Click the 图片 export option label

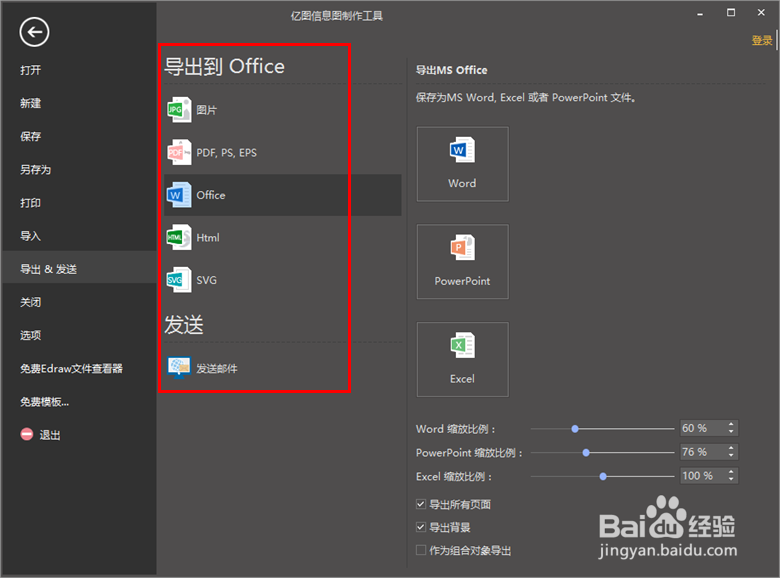pyautogui.click(x=206, y=110)
